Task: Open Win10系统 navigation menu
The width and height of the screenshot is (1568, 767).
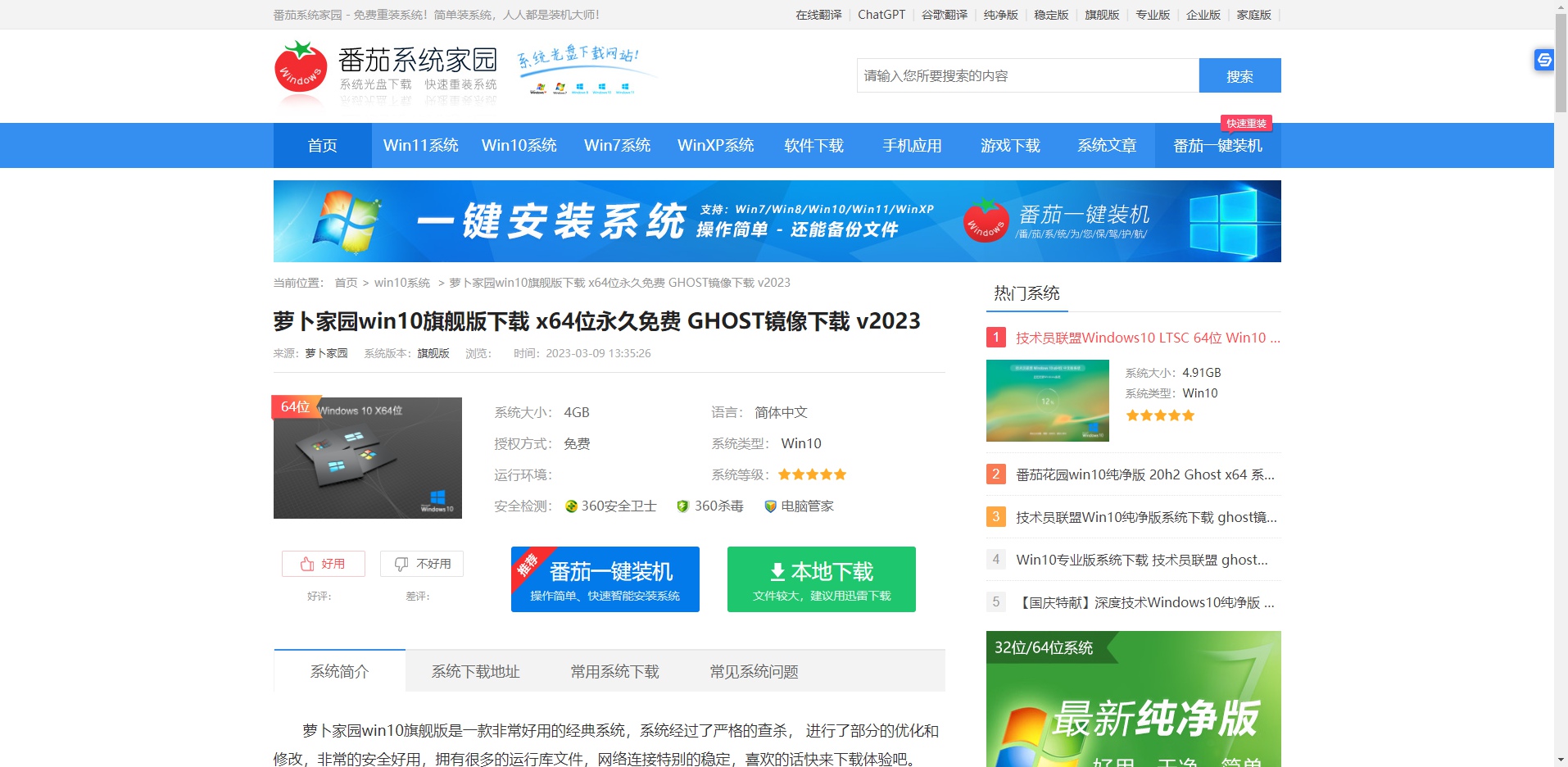Action: click(519, 145)
